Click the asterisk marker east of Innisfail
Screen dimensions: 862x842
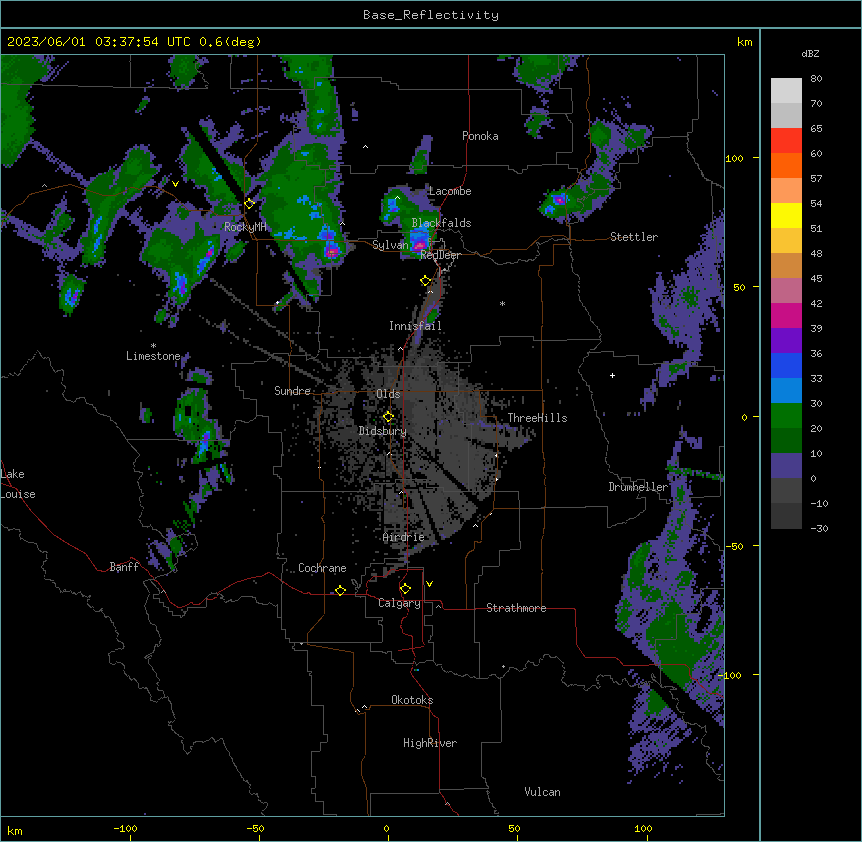click(502, 303)
